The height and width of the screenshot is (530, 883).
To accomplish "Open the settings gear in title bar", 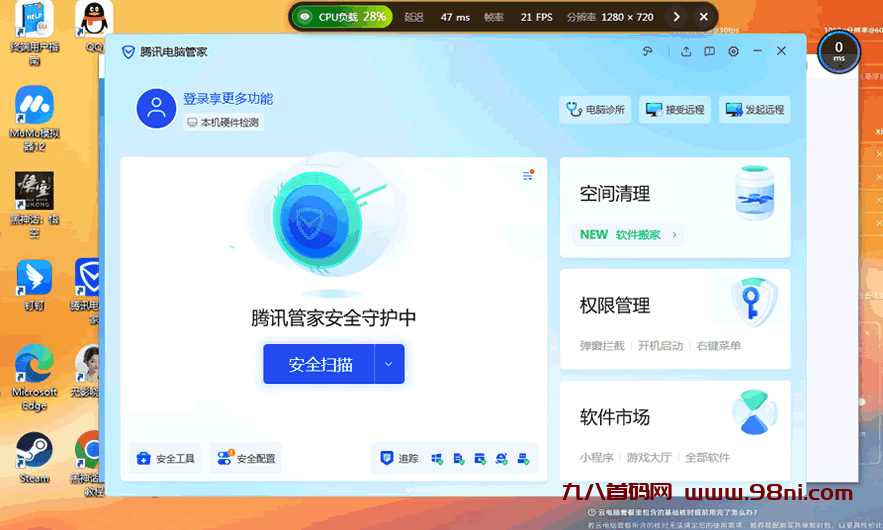I will point(734,52).
